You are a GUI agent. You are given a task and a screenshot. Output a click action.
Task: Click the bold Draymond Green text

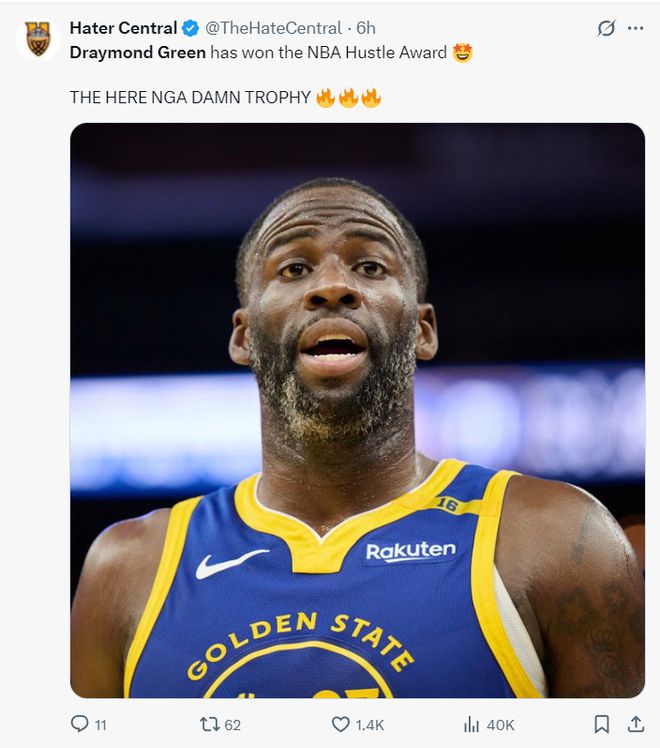click(x=137, y=53)
